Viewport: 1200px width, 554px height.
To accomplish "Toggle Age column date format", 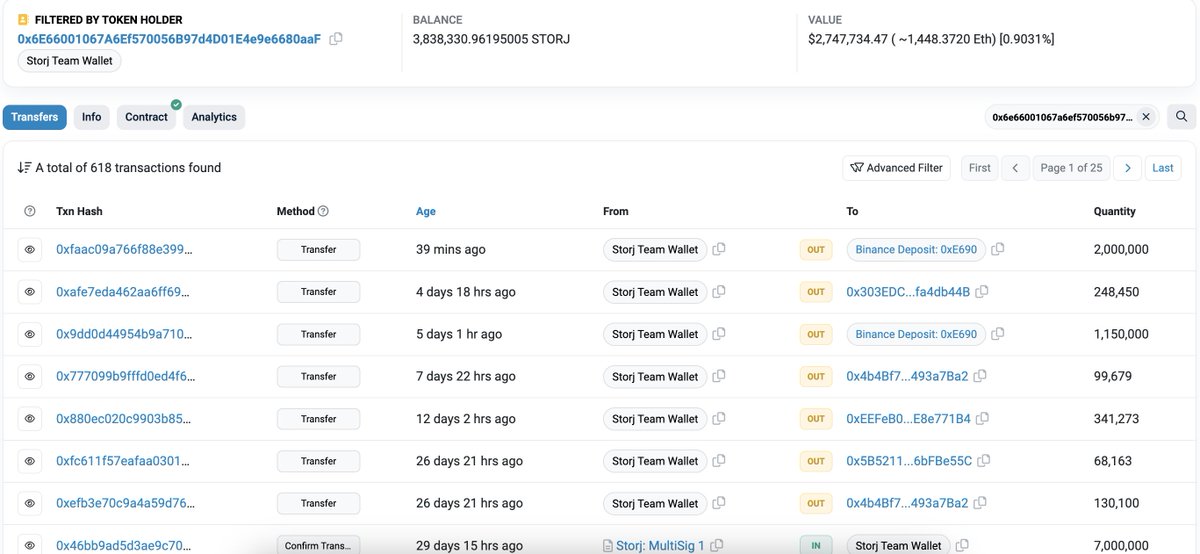I will pyautogui.click(x=426, y=211).
